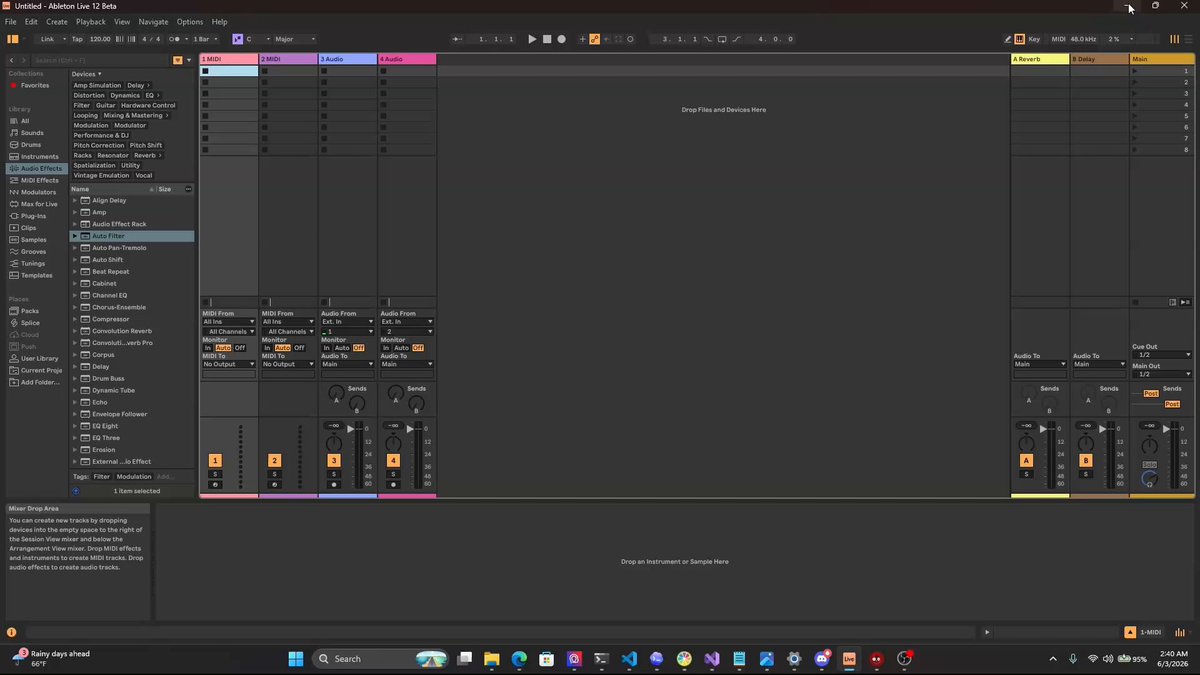Open the Create menu
This screenshot has width=1200, height=675.
tap(57, 21)
